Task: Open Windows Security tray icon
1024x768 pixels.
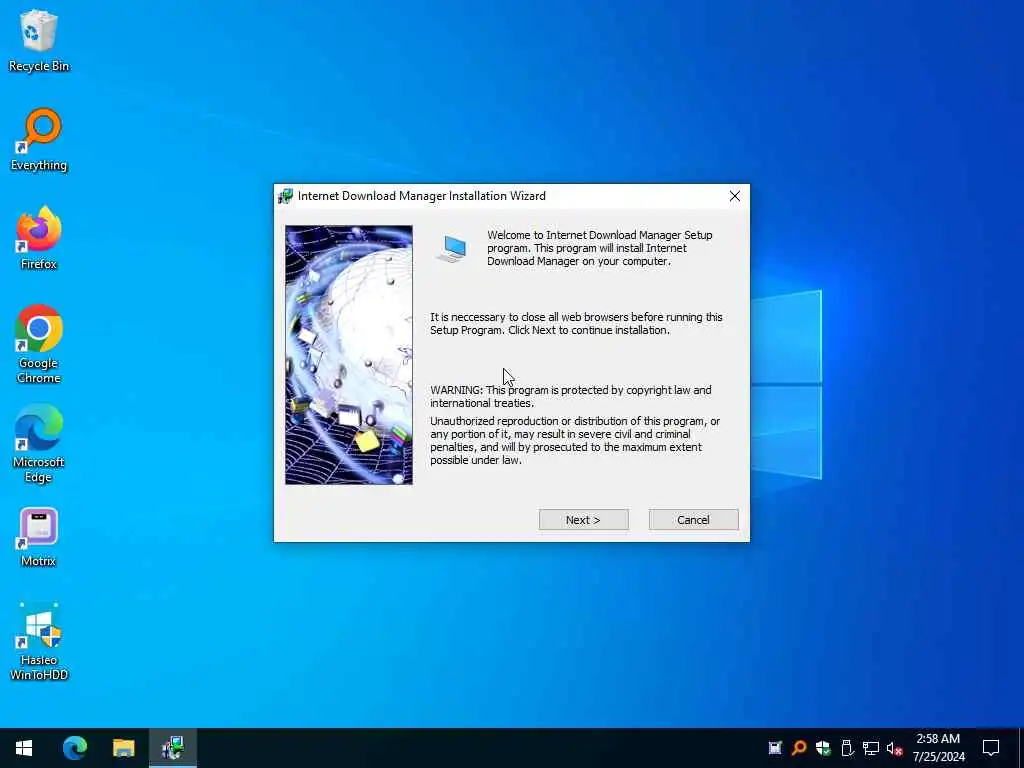Action: pyautogui.click(x=823, y=748)
